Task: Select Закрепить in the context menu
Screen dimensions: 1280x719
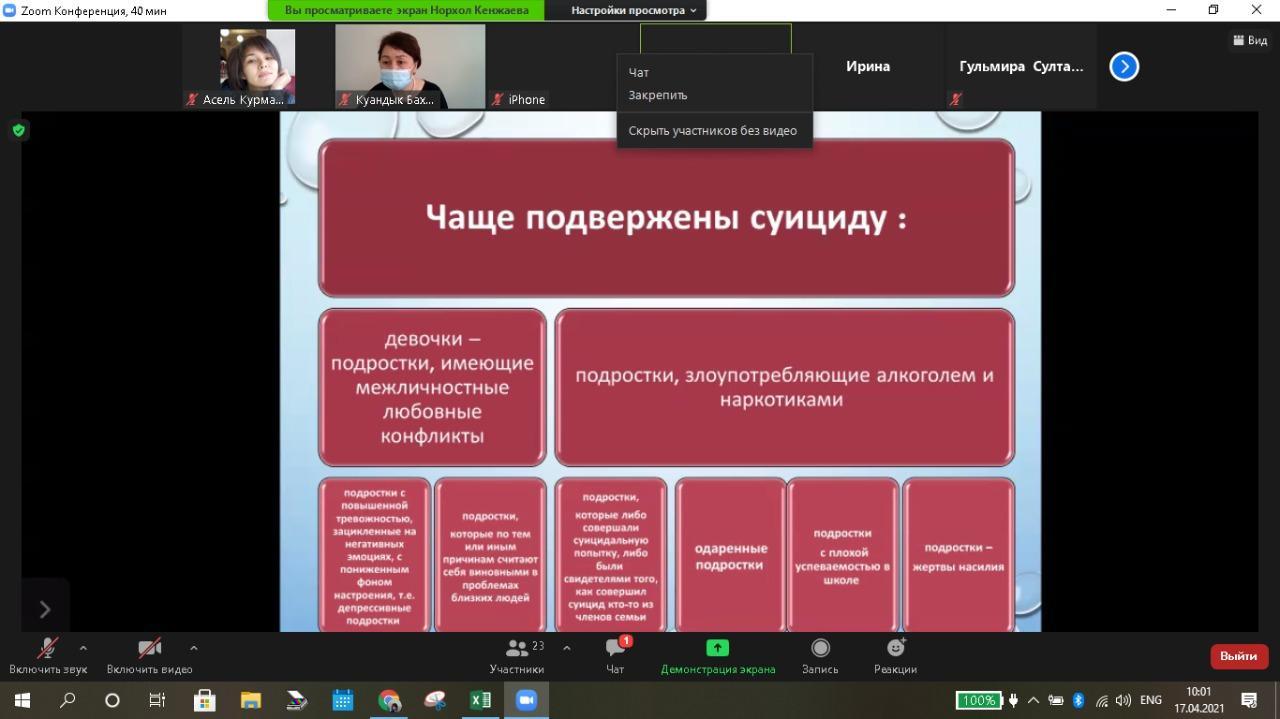Action: coord(657,95)
